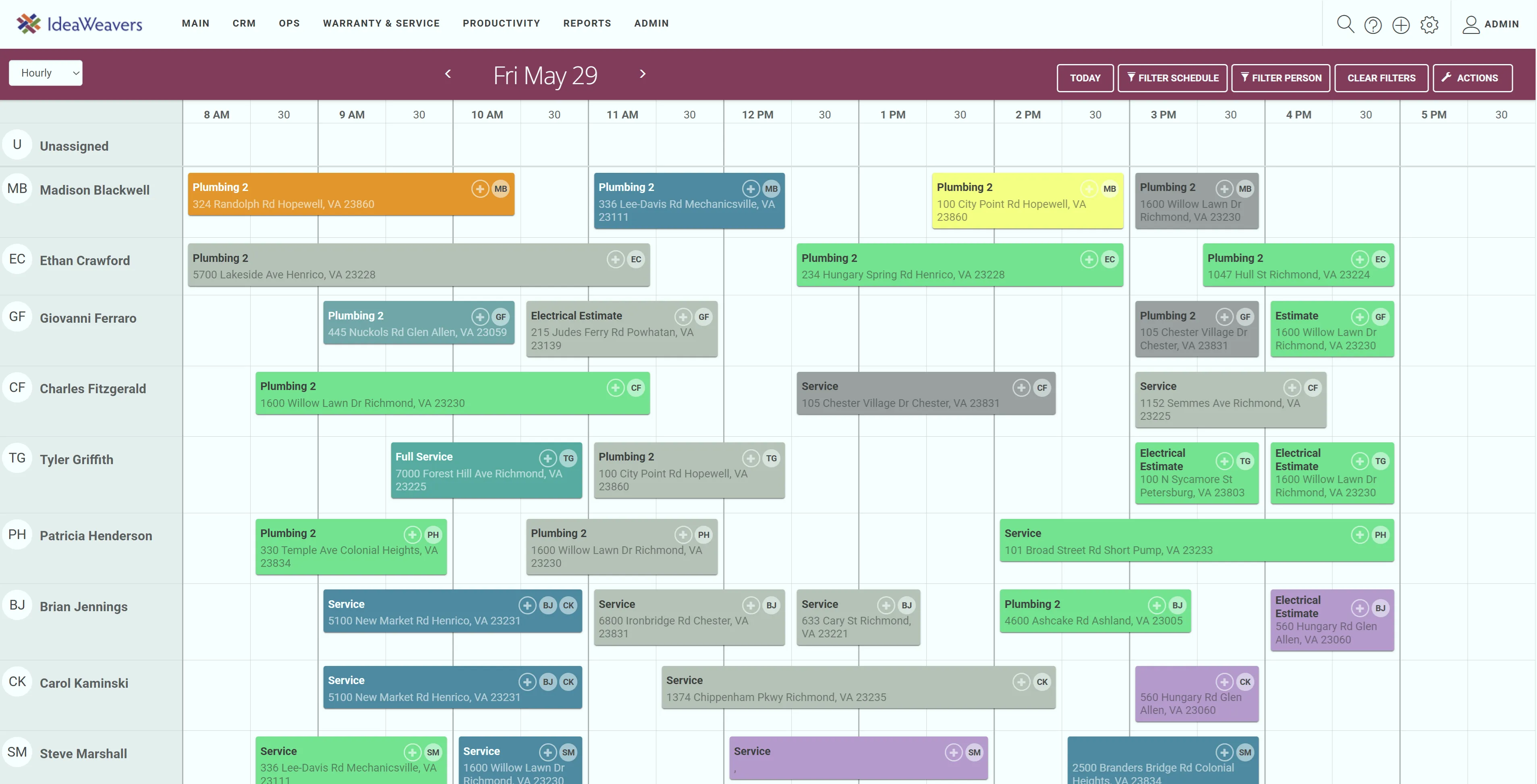Open the settings gear icon

tap(1429, 25)
